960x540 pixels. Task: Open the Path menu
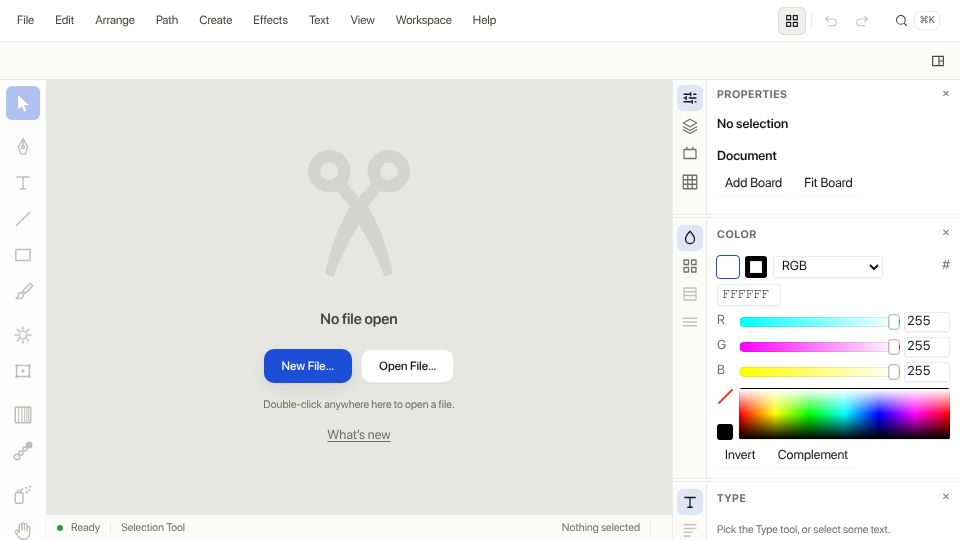click(167, 20)
